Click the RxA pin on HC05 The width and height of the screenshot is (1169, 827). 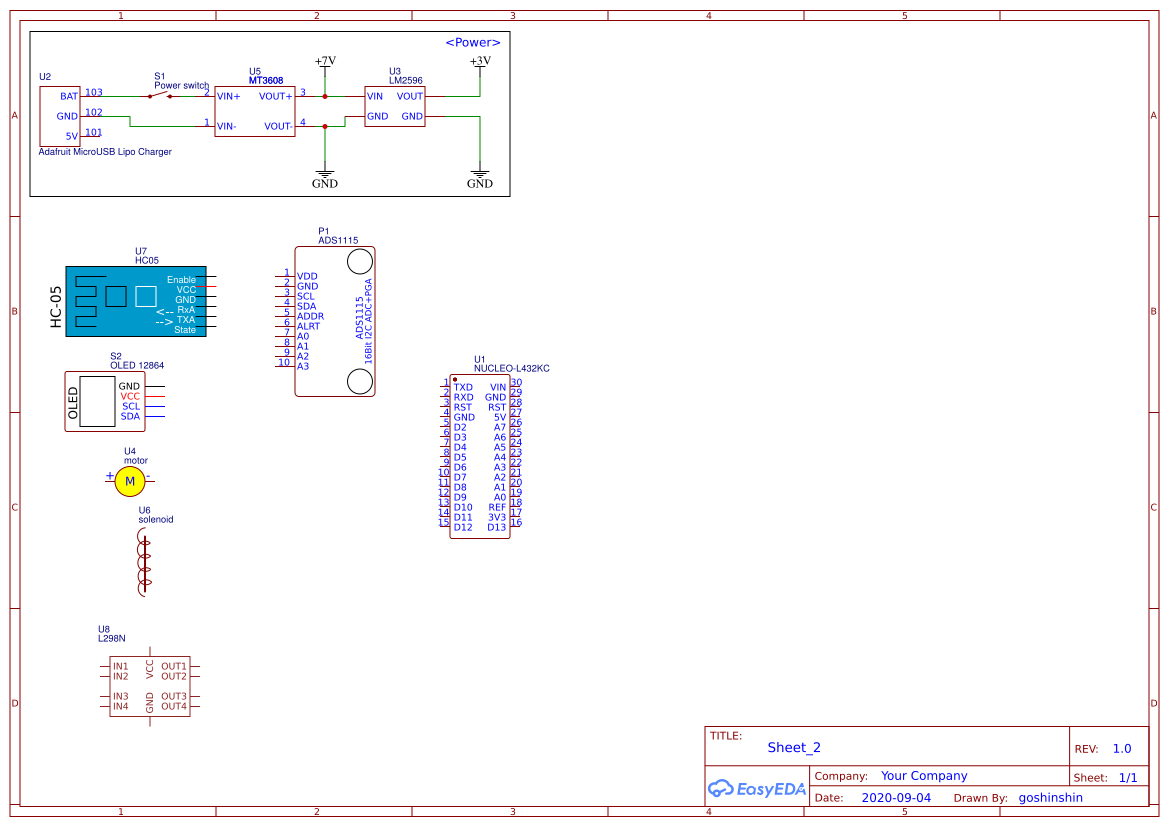coord(186,309)
